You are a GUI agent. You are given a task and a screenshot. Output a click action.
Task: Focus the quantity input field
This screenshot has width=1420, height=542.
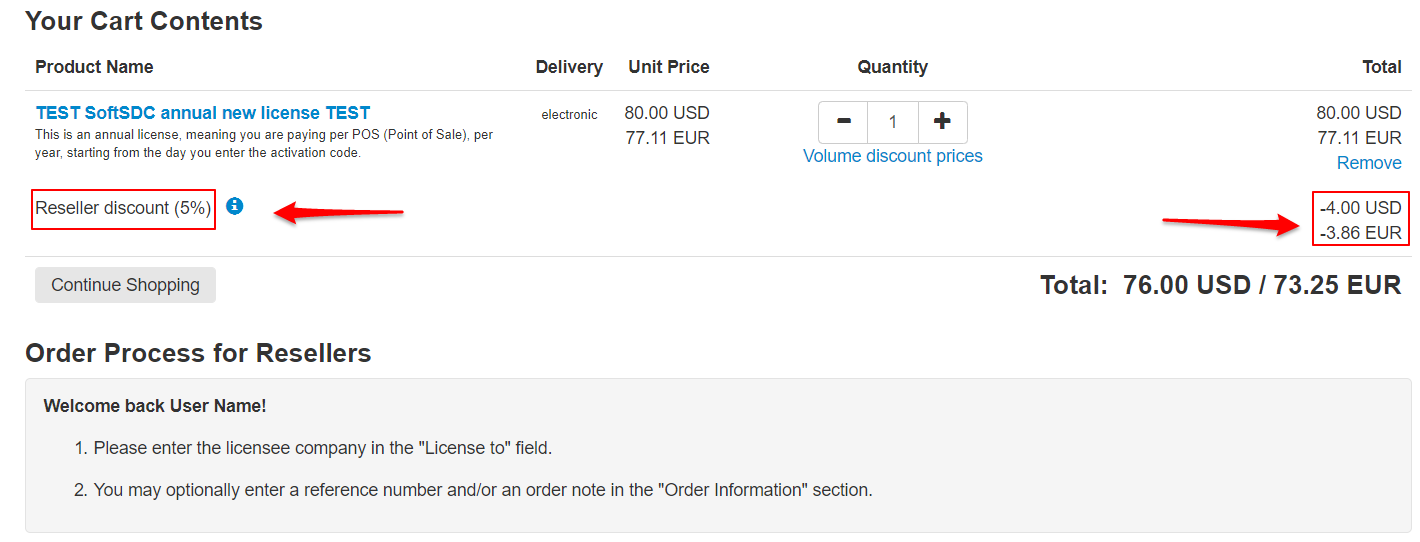(893, 122)
